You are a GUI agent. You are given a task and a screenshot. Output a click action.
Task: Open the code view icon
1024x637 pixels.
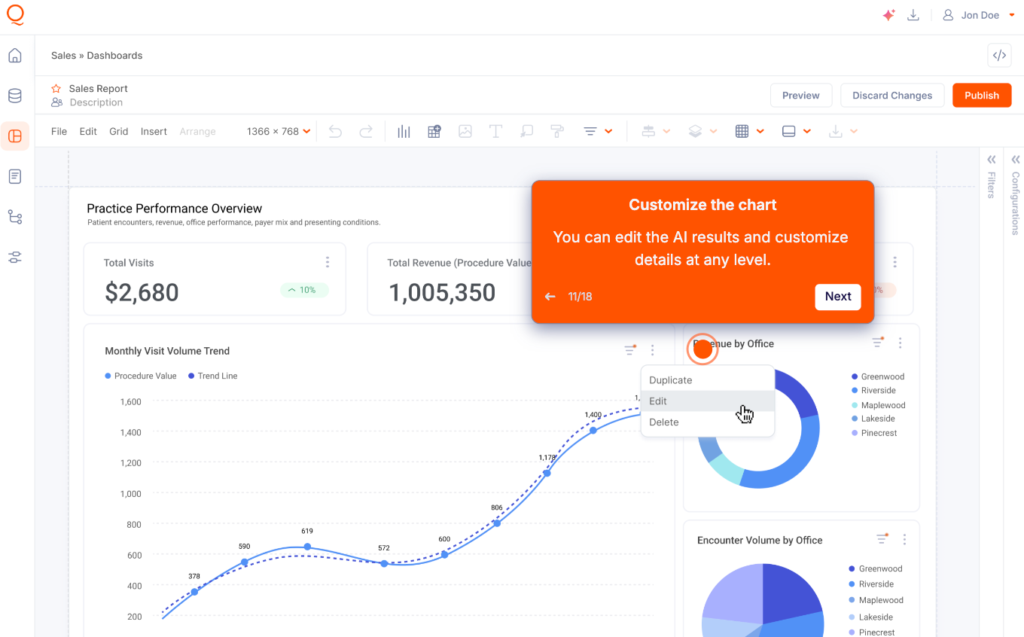tap(998, 55)
